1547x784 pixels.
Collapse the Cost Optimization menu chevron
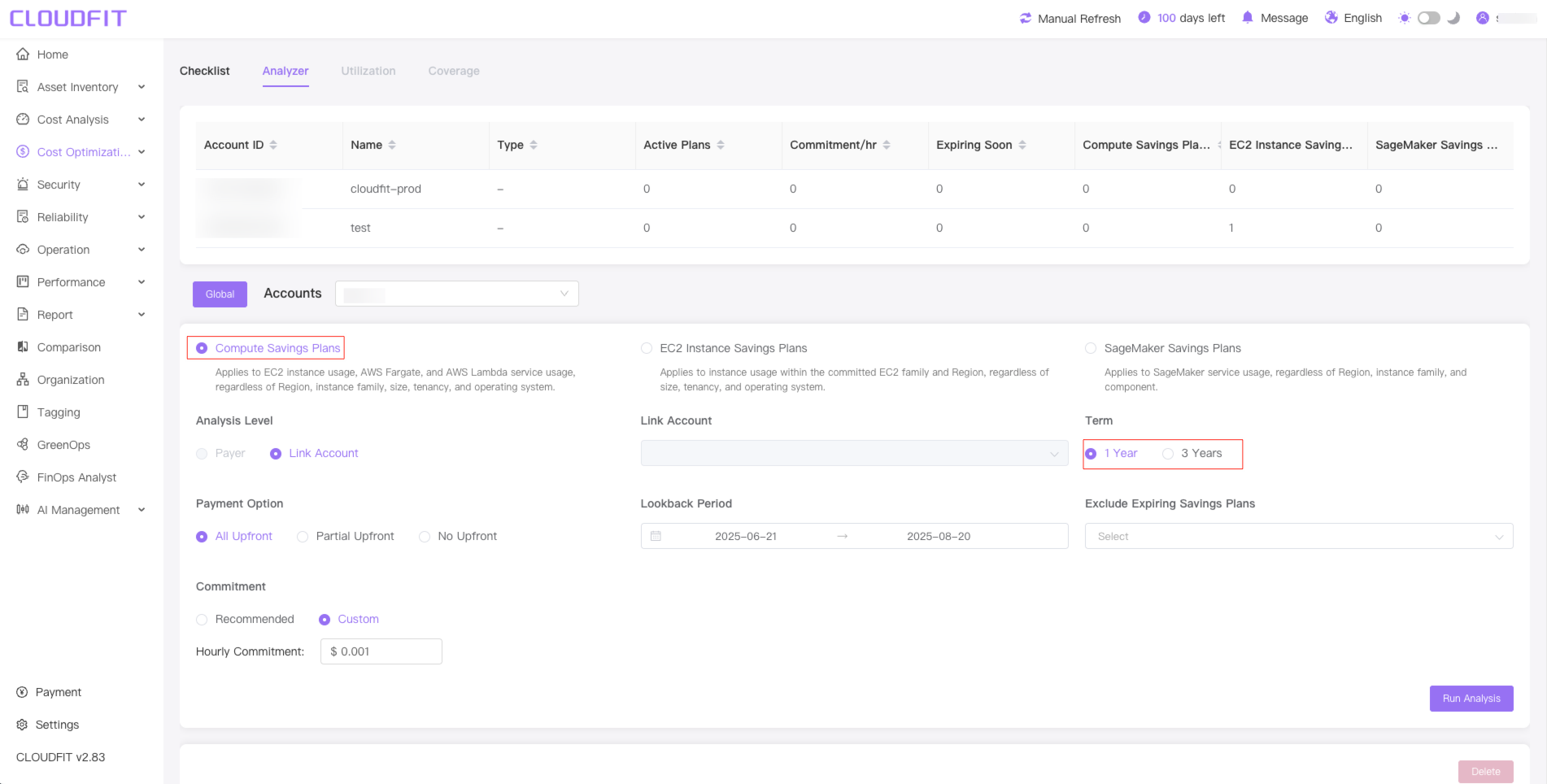[x=142, y=152]
